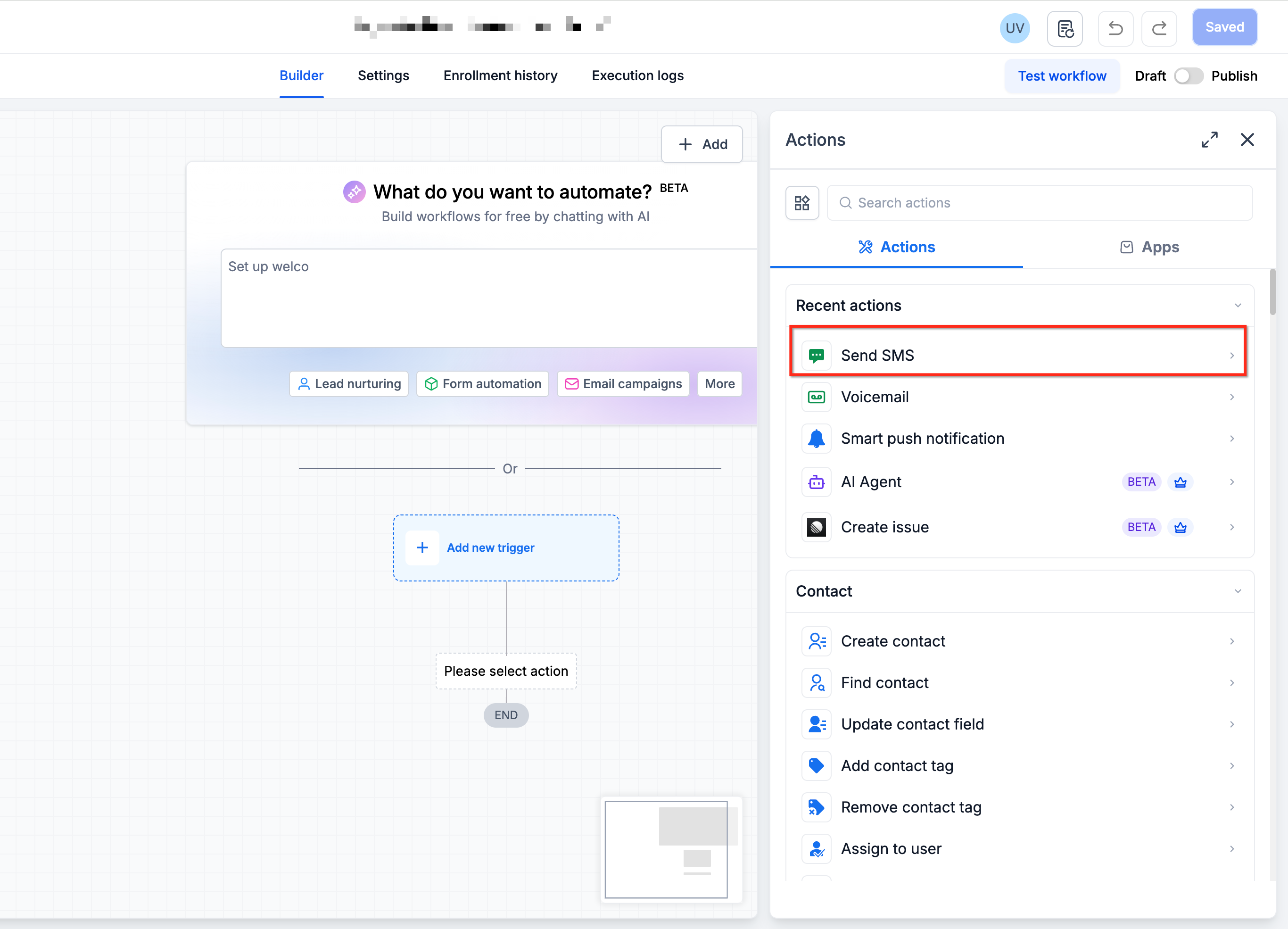Image resolution: width=1288 pixels, height=929 pixels.
Task: Open Add contact tag chevron arrow
Action: (x=1232, y=766)
